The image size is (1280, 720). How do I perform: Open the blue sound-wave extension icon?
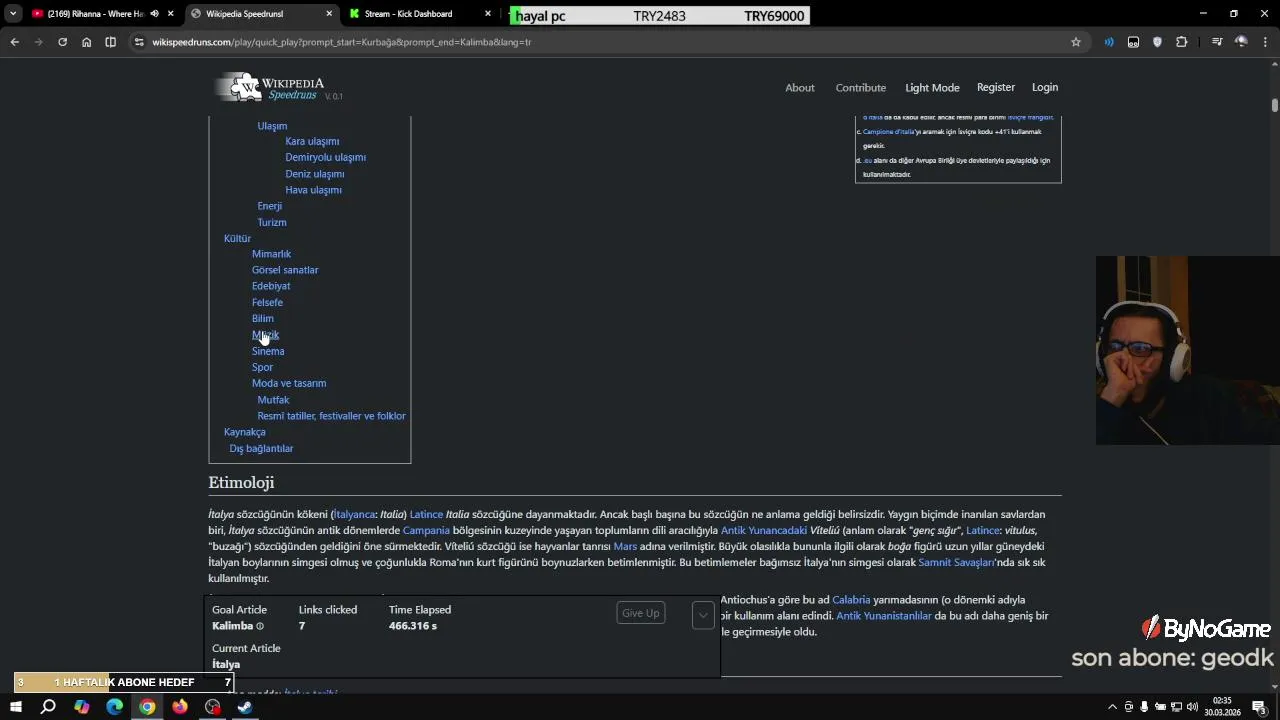(x=1109, y=42)
